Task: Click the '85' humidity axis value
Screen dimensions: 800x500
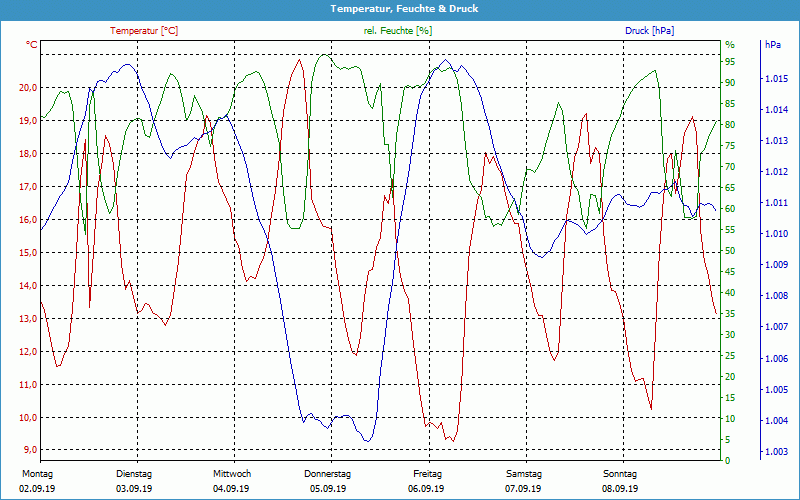Action: pos(730,104)
